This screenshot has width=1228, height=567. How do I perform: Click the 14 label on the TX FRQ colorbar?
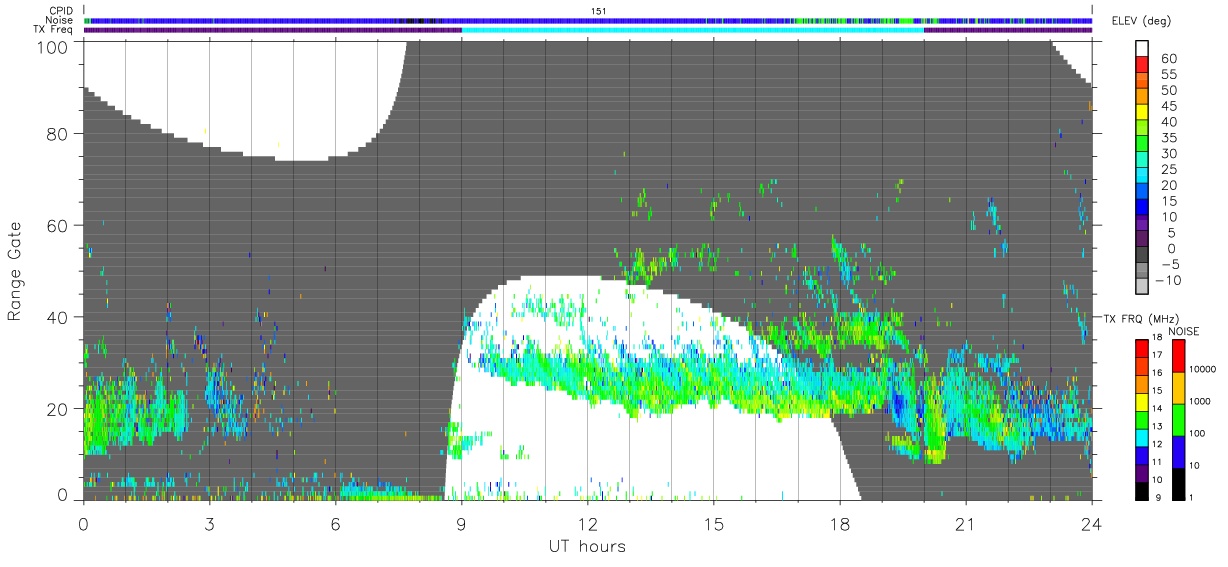(x=1157, y=409)
